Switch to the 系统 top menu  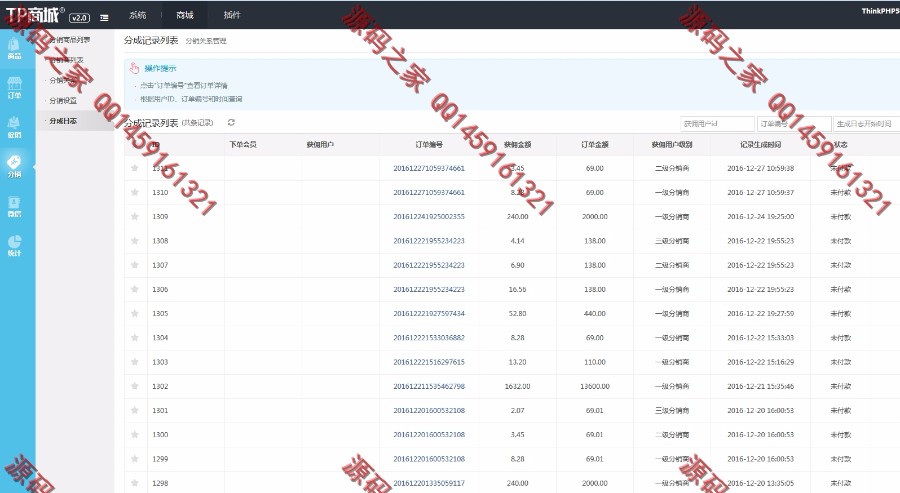click(138, 15)
